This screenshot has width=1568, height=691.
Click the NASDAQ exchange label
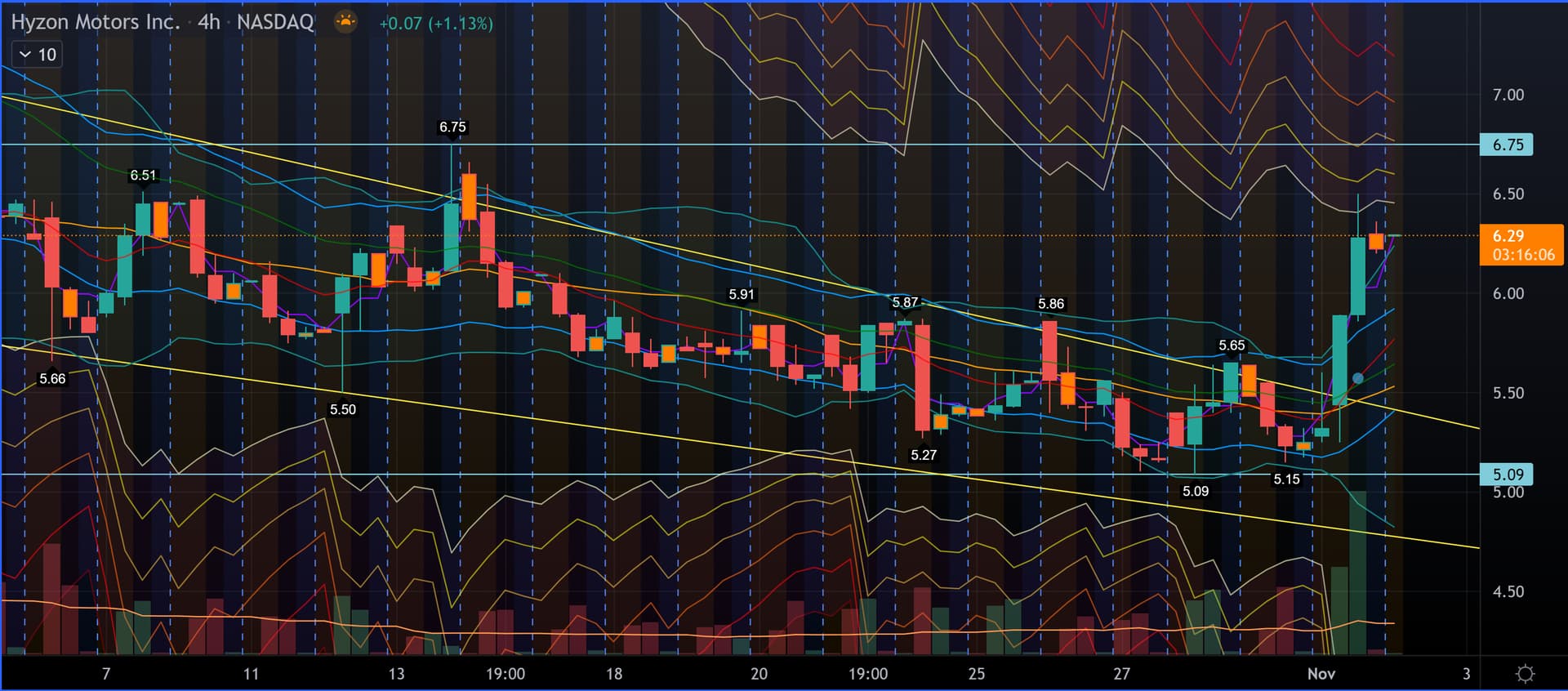coord(275,22)
